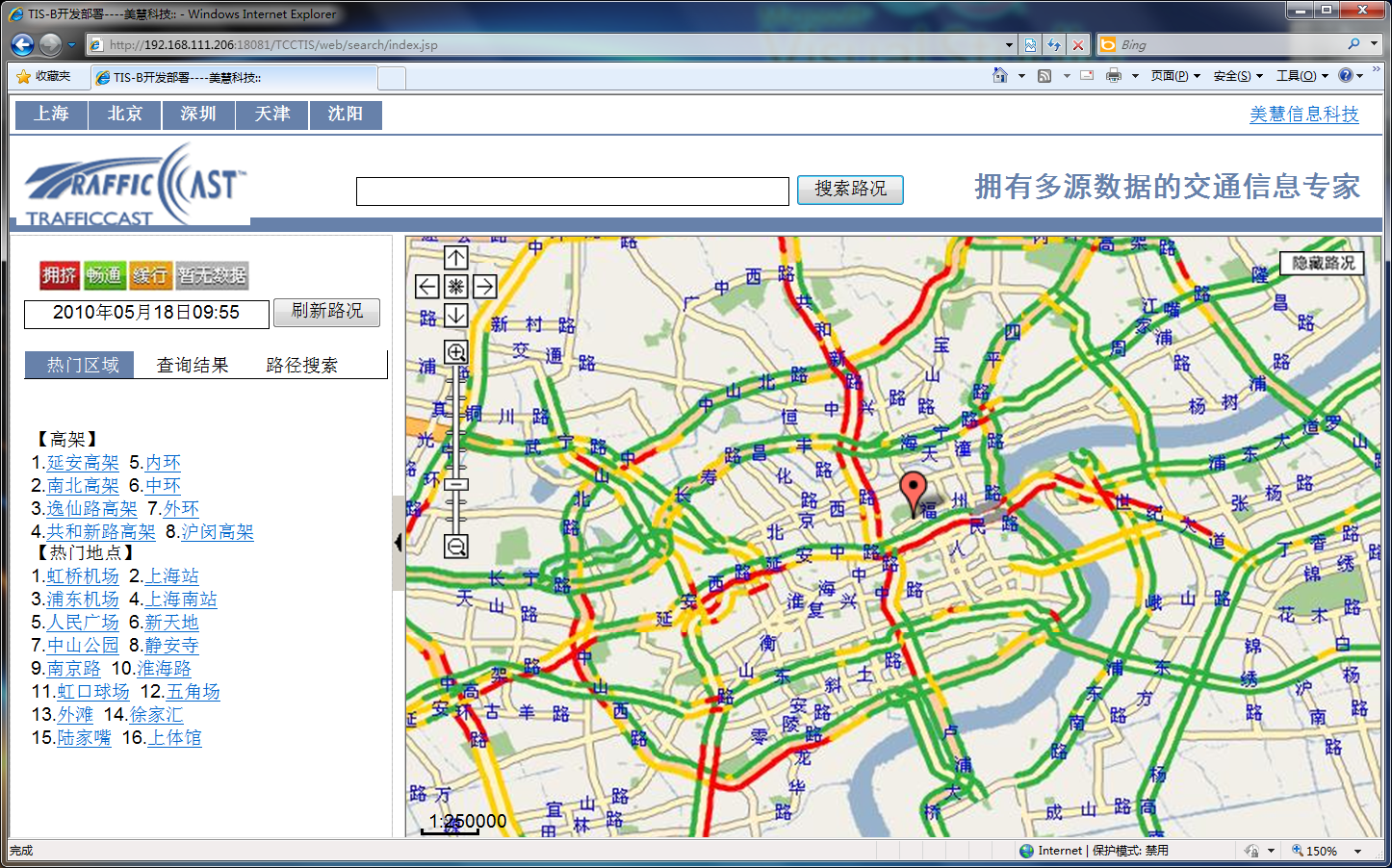Click the 刷新路况 refresh traffic button

pyautogui.click(x=327, y=312)
